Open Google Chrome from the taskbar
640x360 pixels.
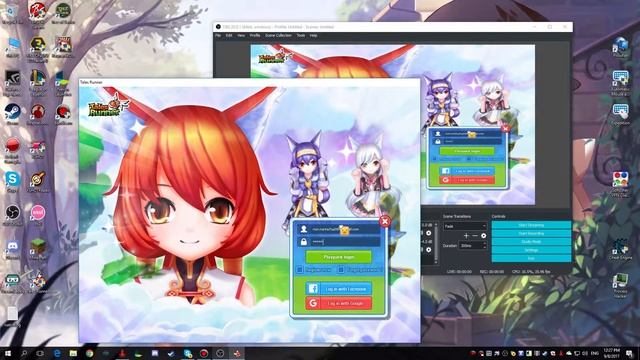tap(89, 353)
